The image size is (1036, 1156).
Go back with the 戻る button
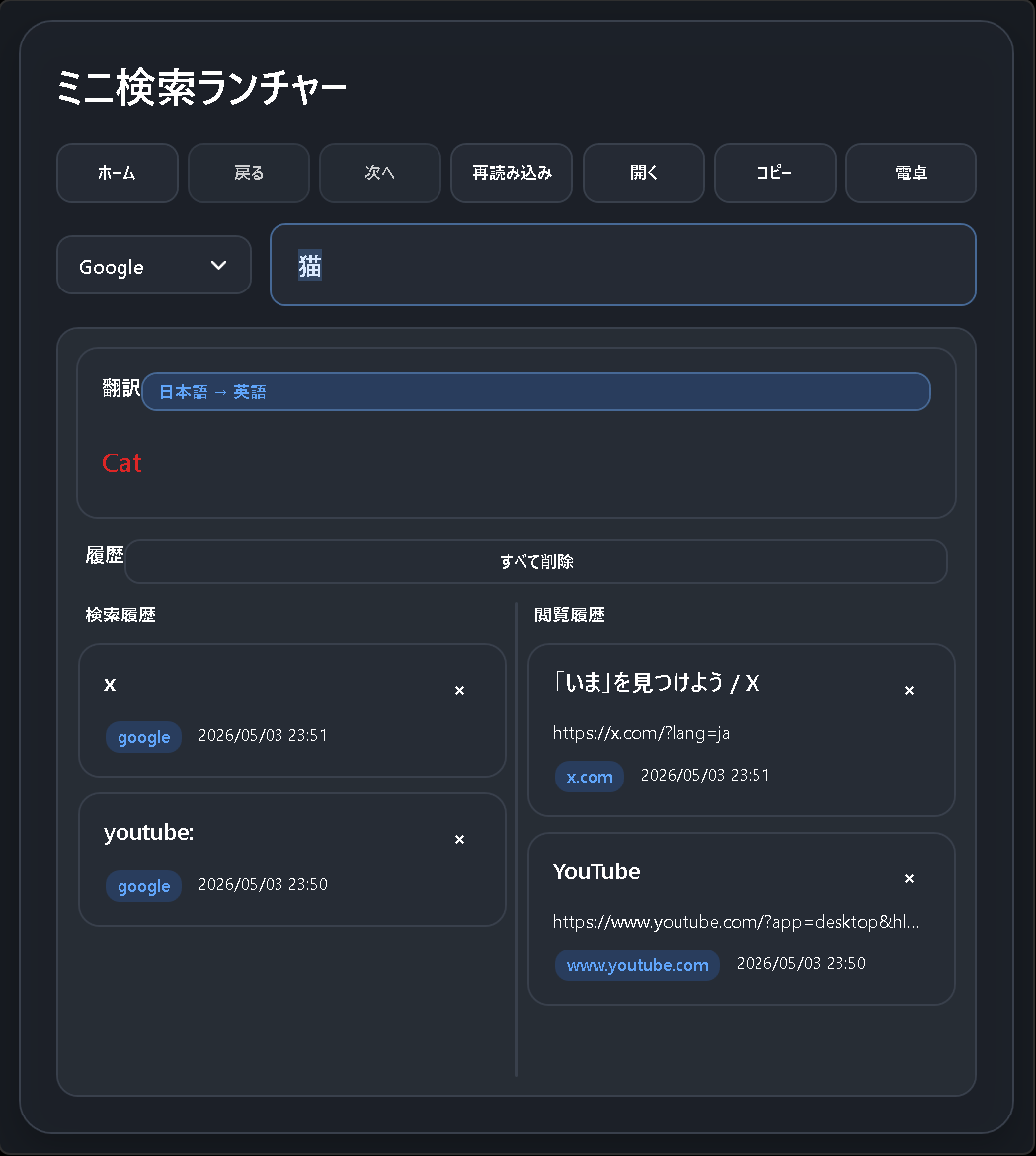[x=249, y=173]
